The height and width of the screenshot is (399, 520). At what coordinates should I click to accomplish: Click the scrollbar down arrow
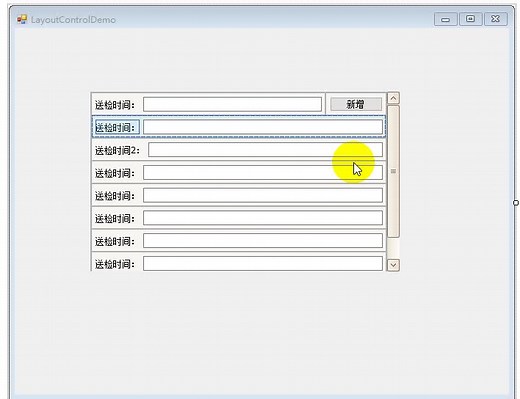pyautogui.click(x=393, y=265)
